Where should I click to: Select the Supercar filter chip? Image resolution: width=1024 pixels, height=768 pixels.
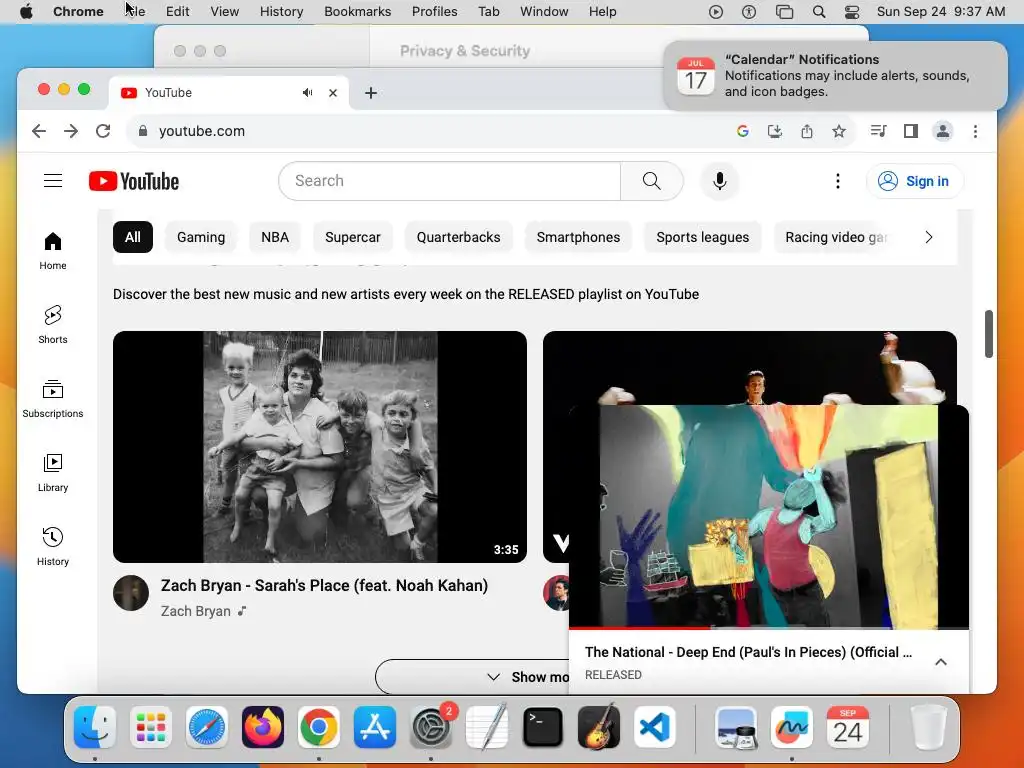click(x=353, y=237)
